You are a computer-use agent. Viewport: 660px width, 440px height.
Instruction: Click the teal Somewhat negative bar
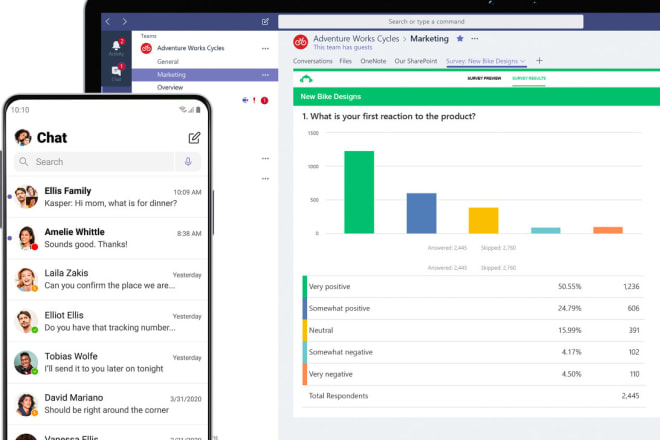click(x=546, y=230)
